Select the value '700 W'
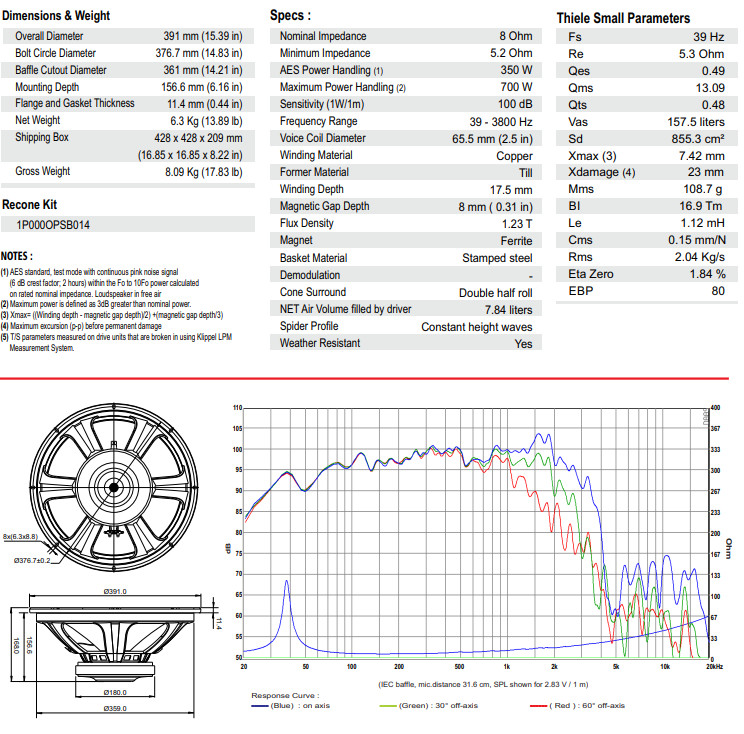 (x=516, y=87)
